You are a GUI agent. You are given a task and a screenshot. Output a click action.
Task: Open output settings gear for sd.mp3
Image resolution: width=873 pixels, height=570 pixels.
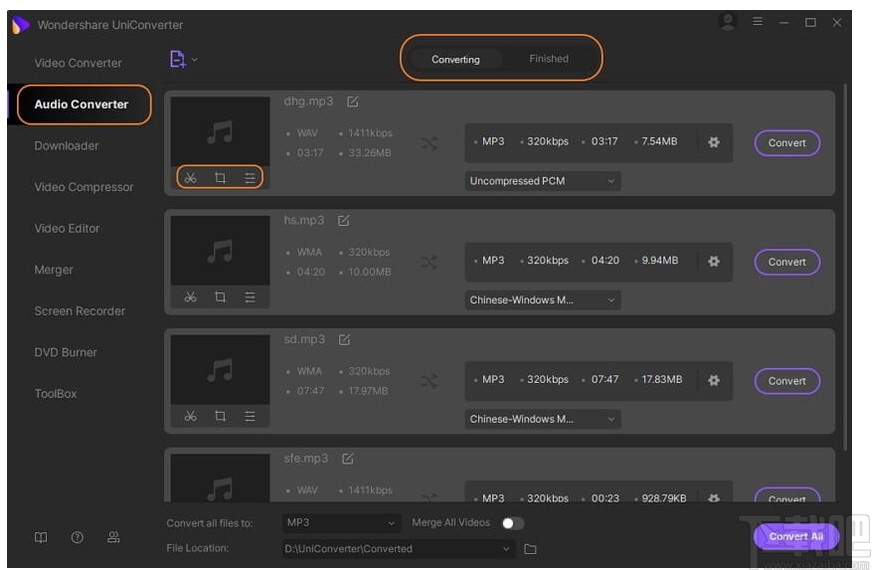pos(714,380)
